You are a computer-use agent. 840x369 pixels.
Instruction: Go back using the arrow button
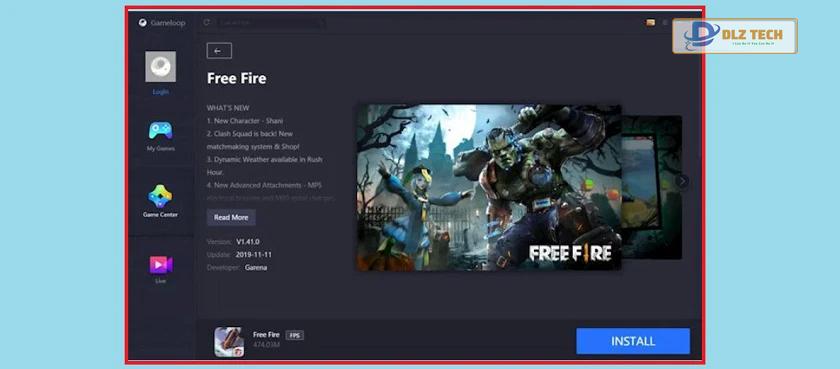[x=219, y=51]
